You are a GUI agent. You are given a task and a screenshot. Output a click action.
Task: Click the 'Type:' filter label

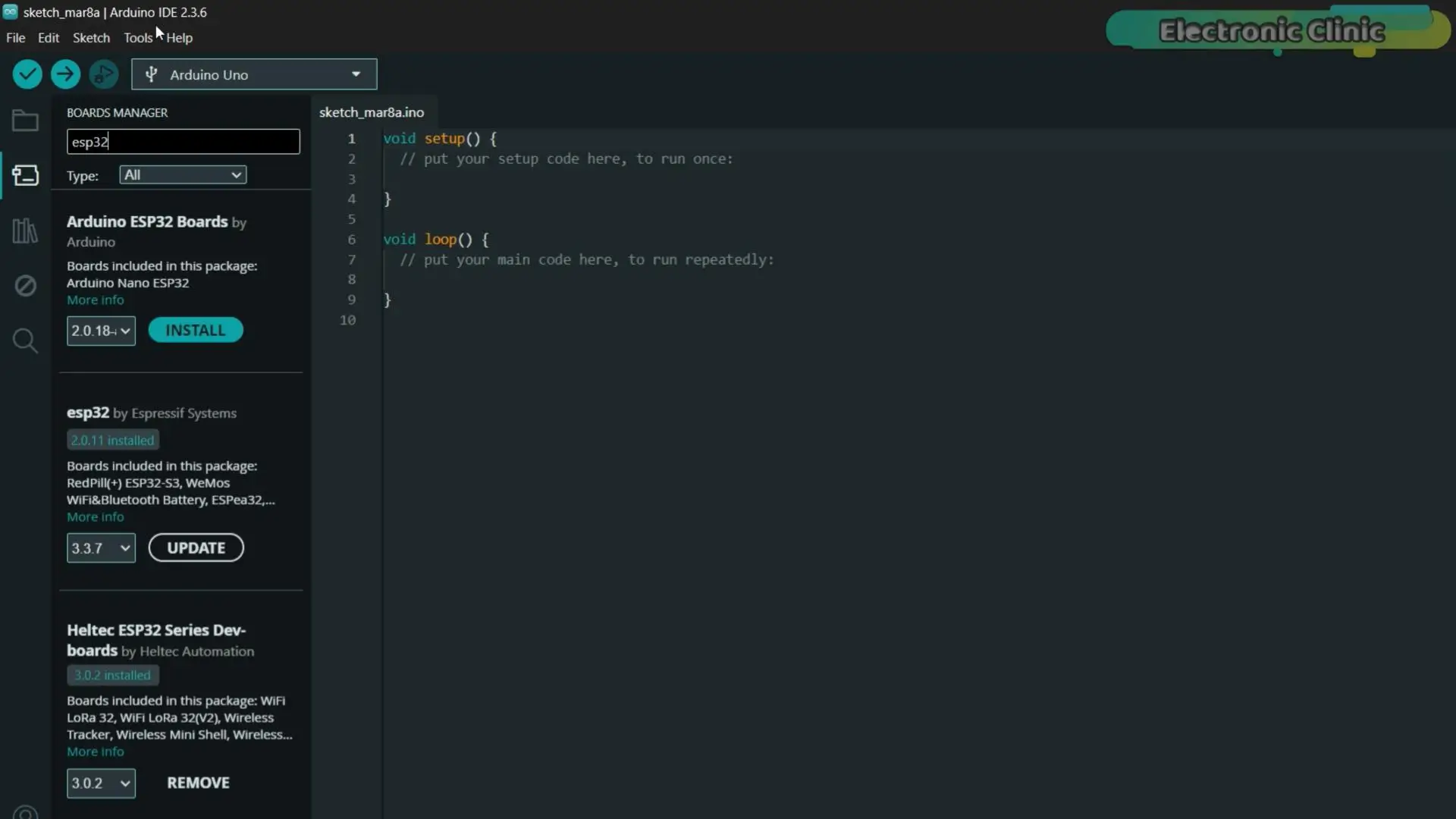[x=82, y=176]
